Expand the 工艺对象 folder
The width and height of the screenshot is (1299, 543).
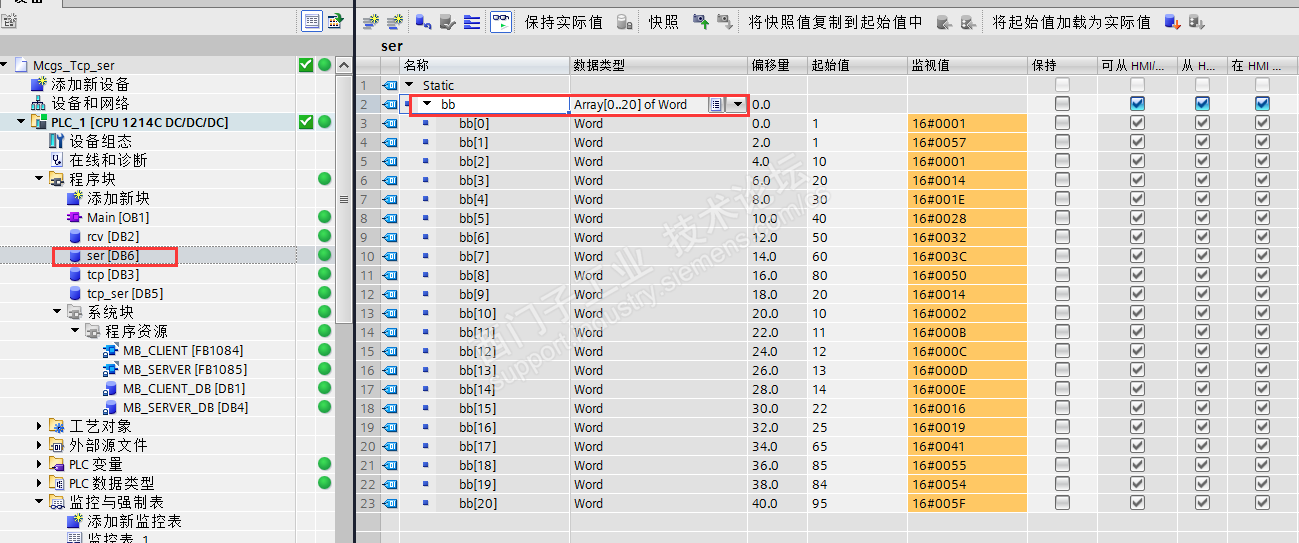tap(39, 426)
